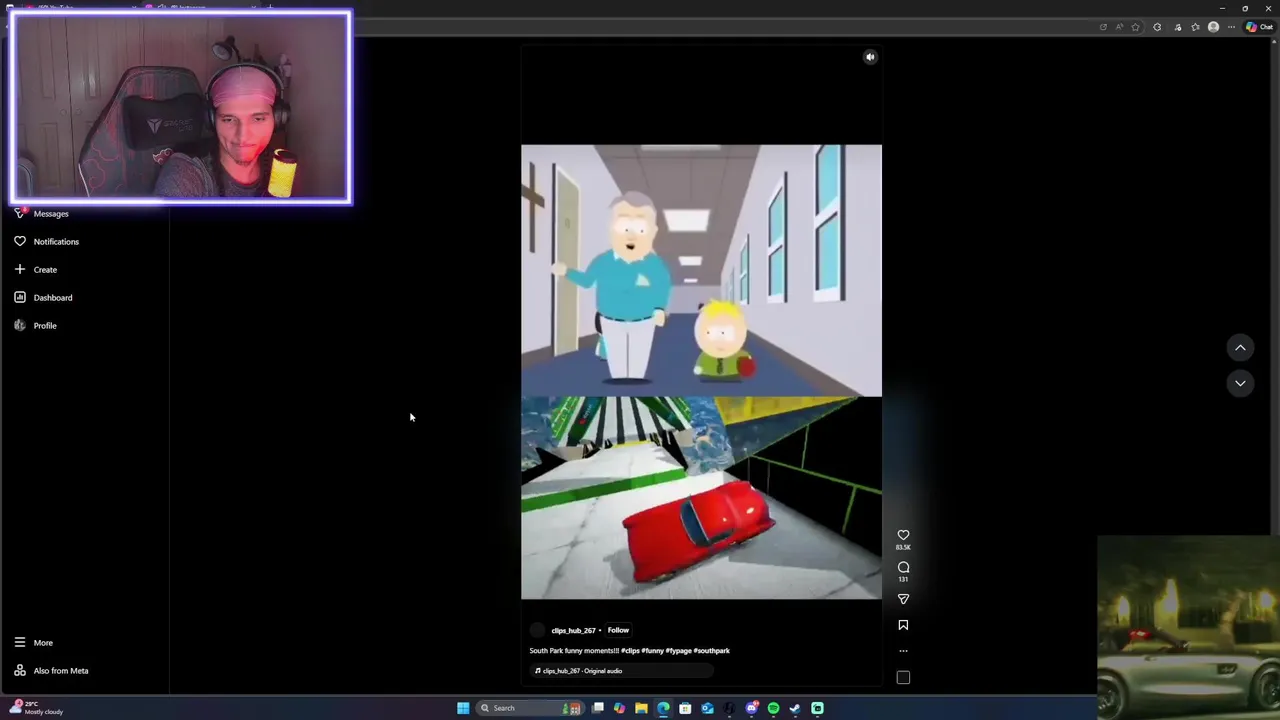Open Notifications in the sidebar
The height and width of the screenshot is (720, 1280).
click(x=56, y=242)
